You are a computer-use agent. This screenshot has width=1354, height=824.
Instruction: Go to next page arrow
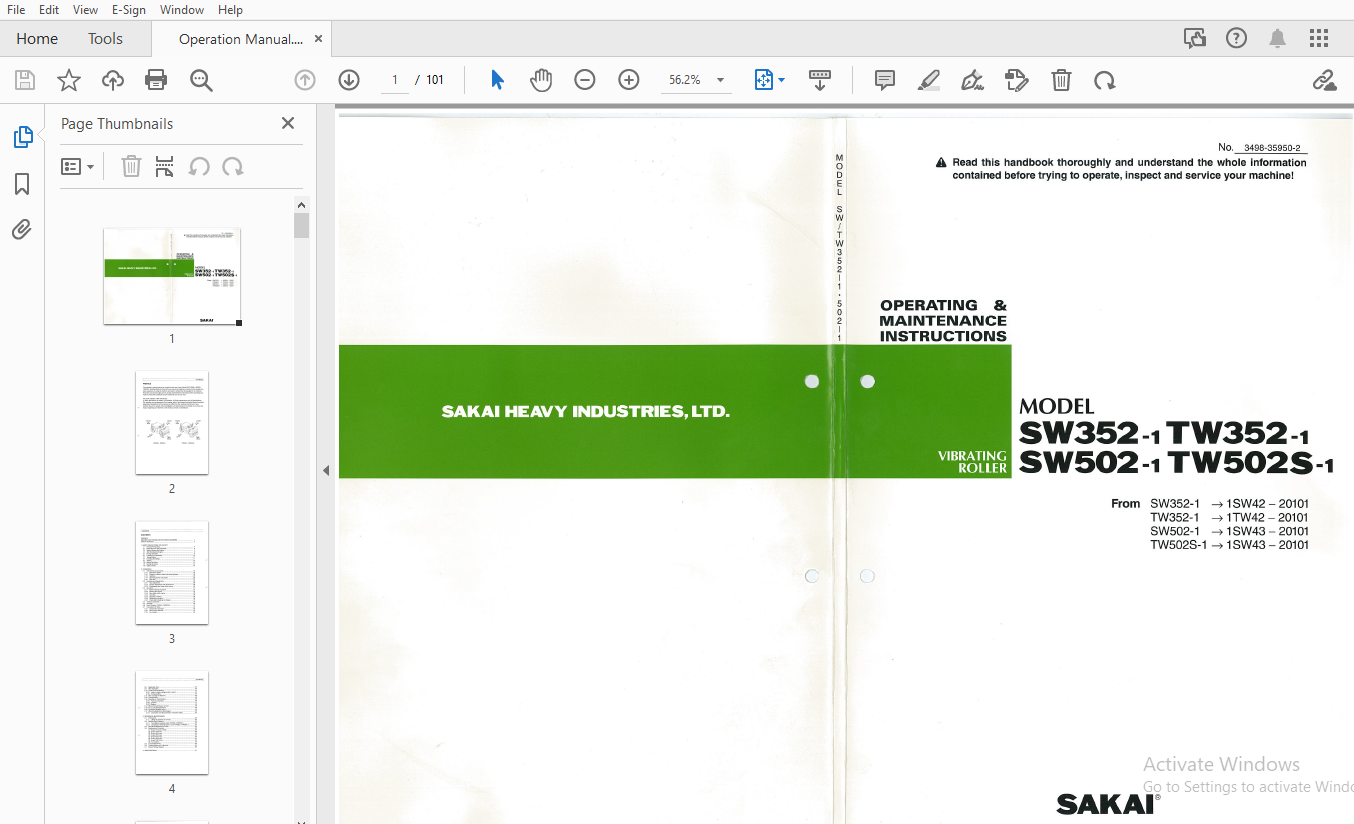coord(349,80)
